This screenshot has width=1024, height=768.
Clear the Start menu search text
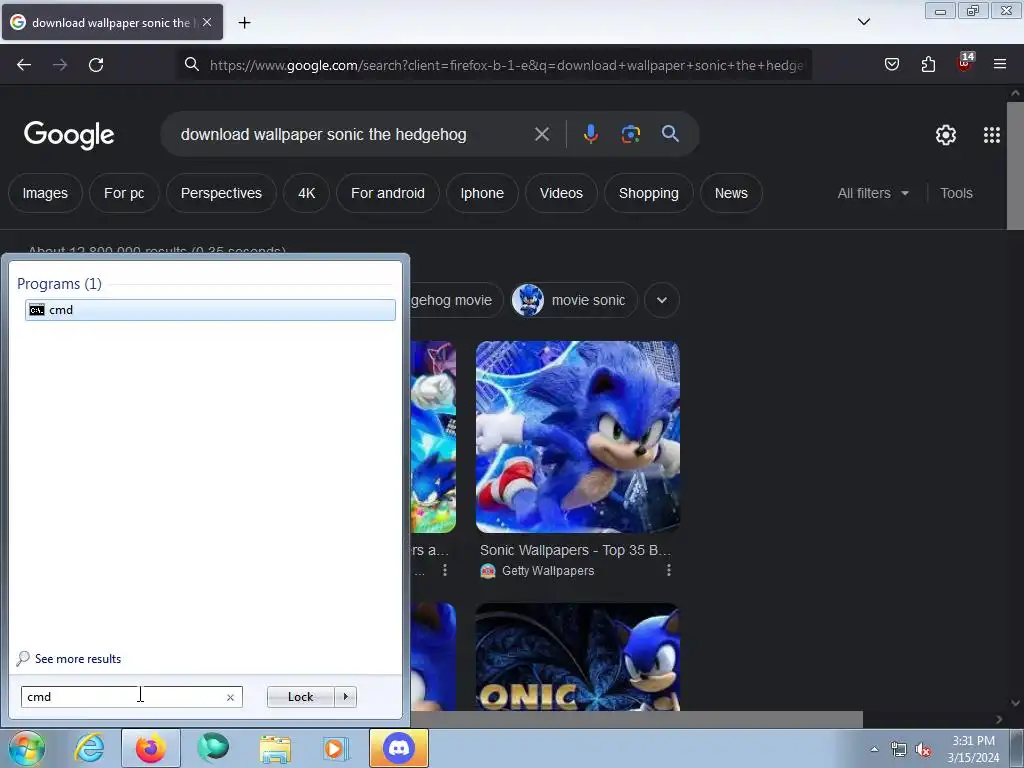230,697
